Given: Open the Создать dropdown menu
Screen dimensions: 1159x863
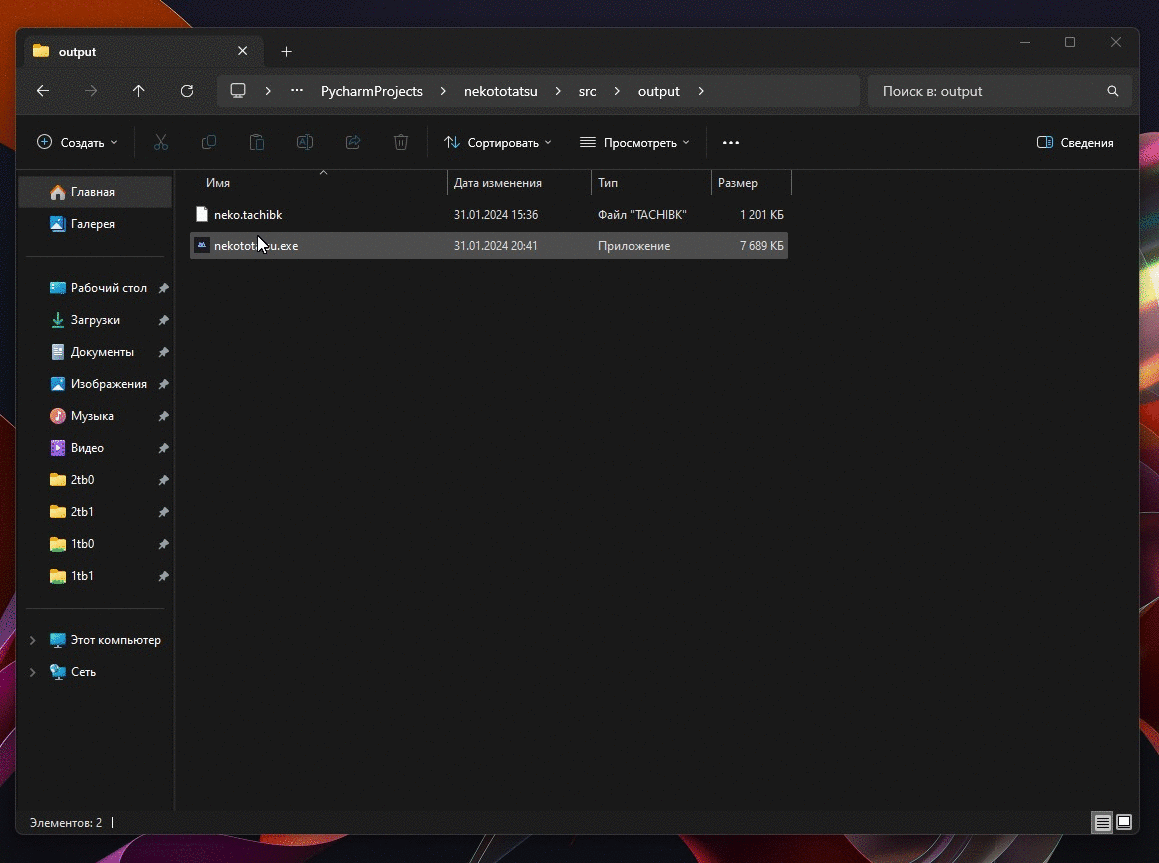Looking at the screenshot, I should click(x=77, y=143).
